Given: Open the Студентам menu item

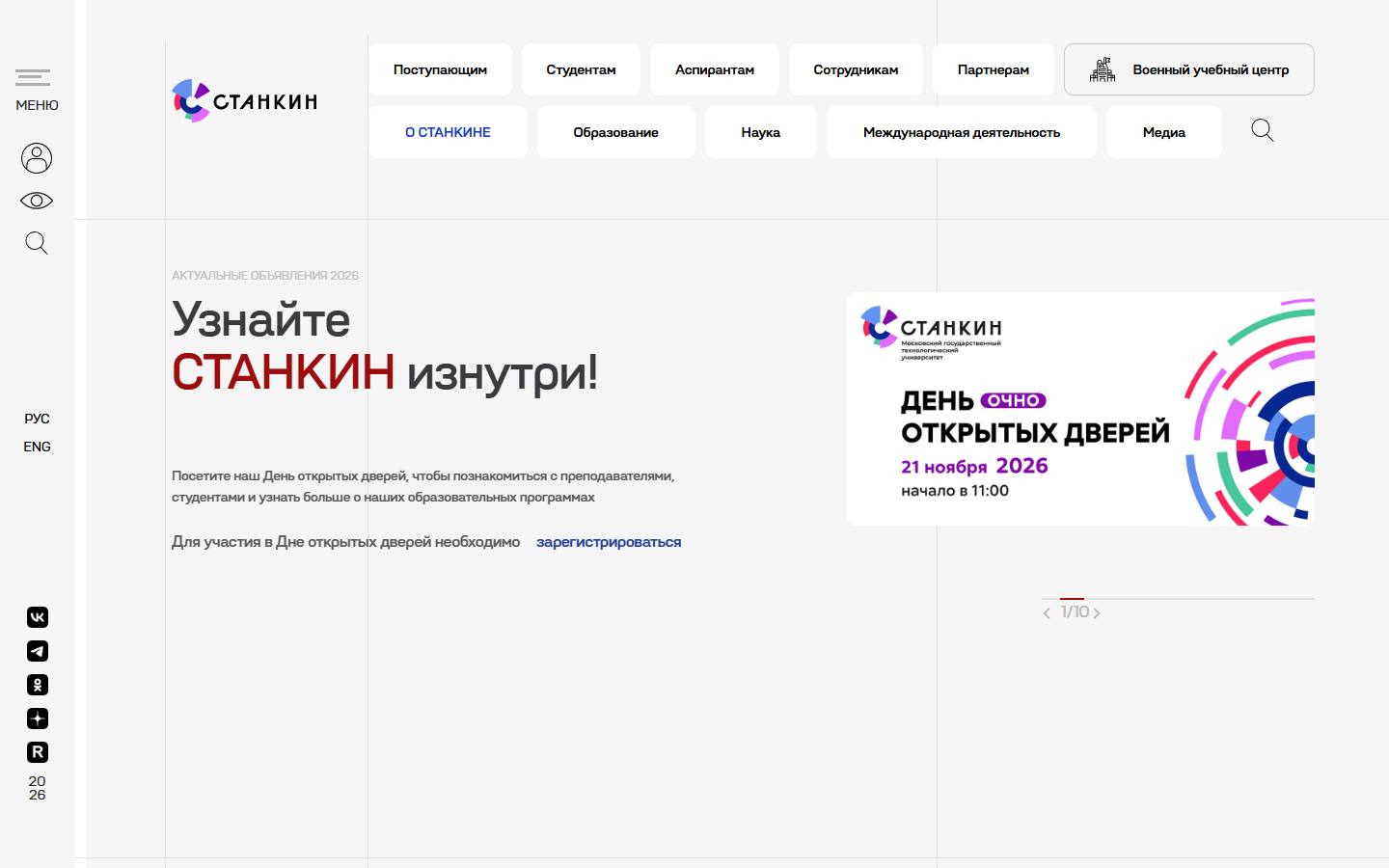Looking at the screenshot, I should click(581, 69).
